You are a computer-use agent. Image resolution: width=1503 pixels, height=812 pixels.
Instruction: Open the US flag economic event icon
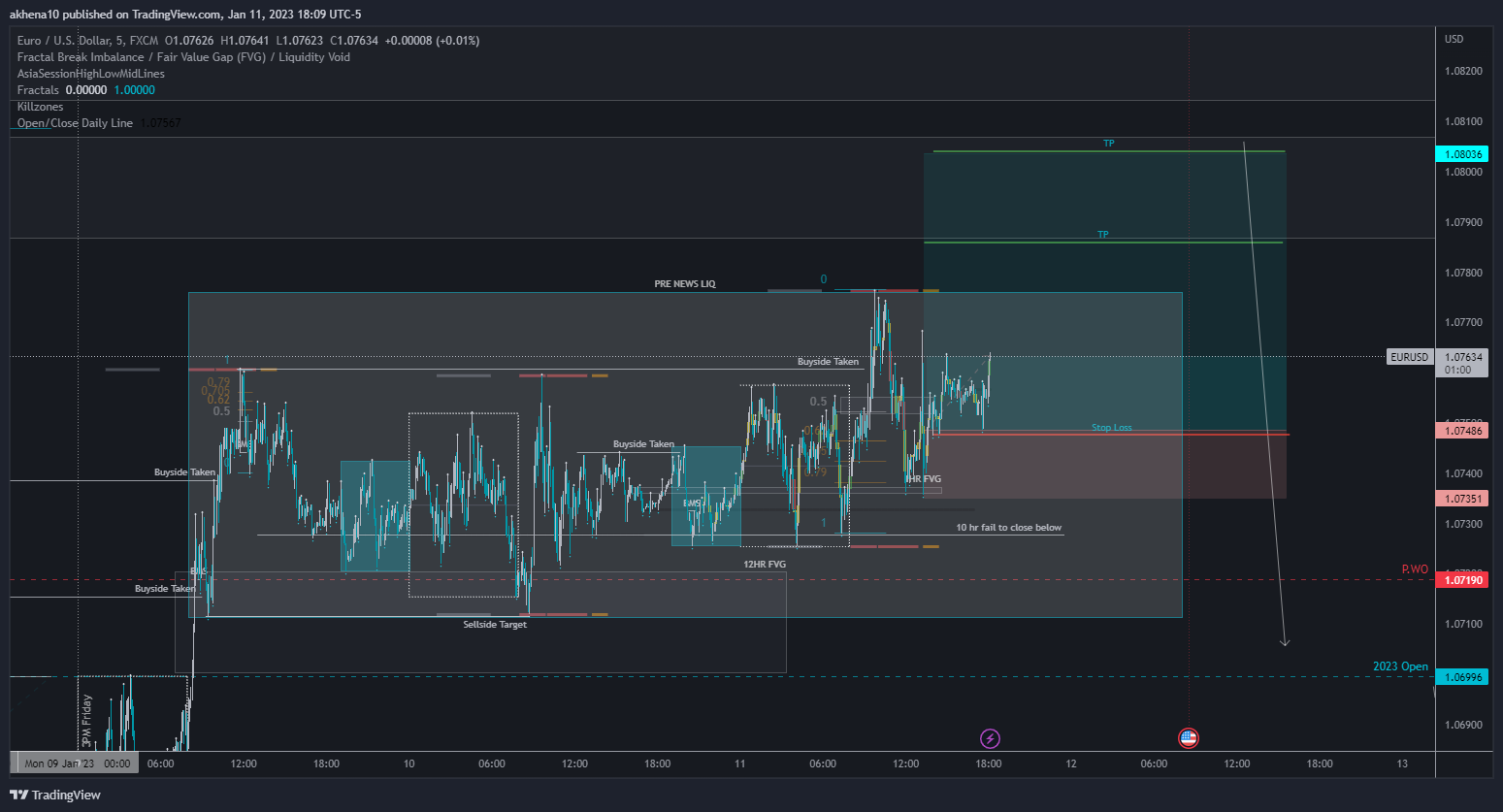[x=1189, y=738]
